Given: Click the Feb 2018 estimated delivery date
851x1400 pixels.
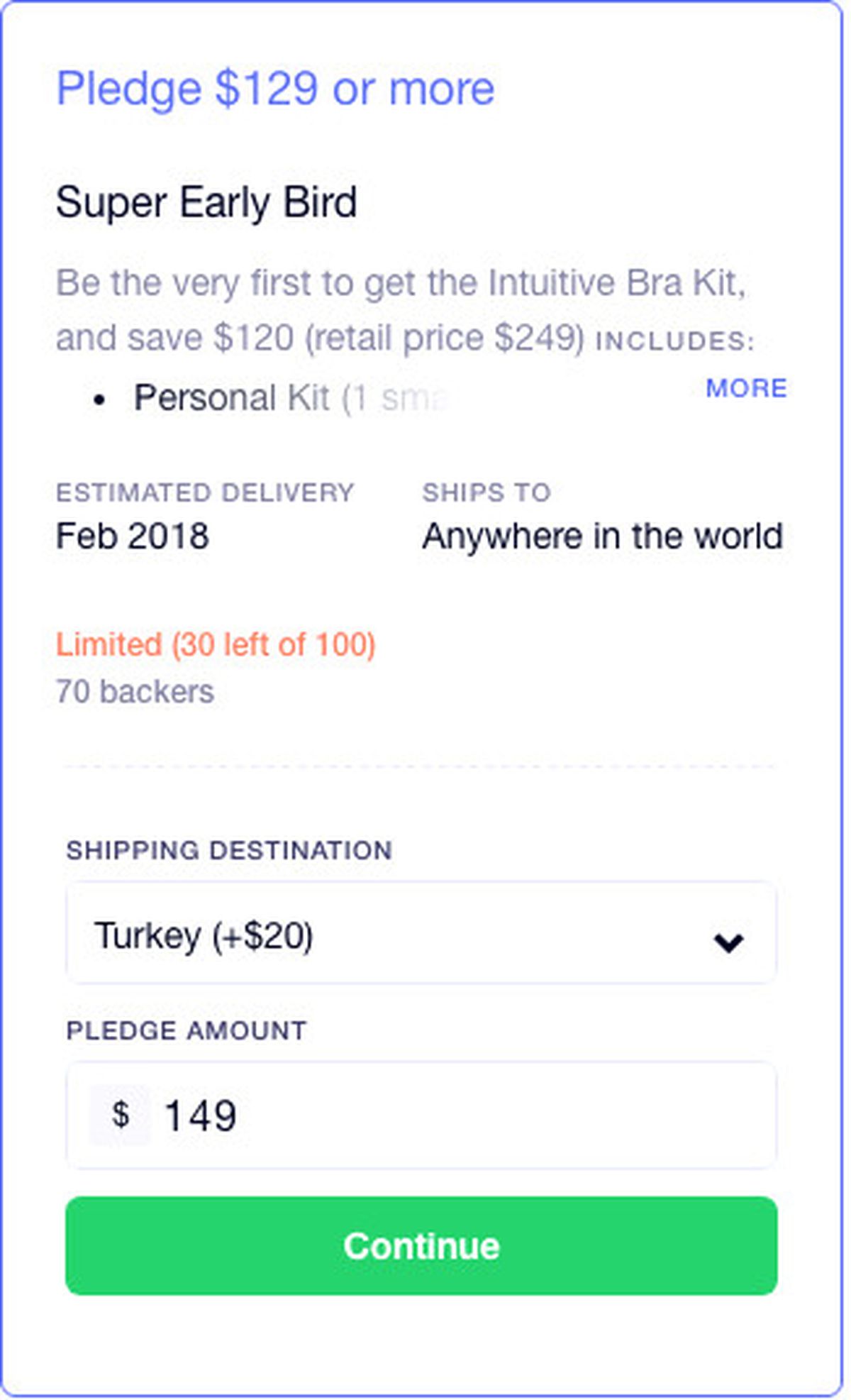Looking at the screenshot, I should 133,536.
